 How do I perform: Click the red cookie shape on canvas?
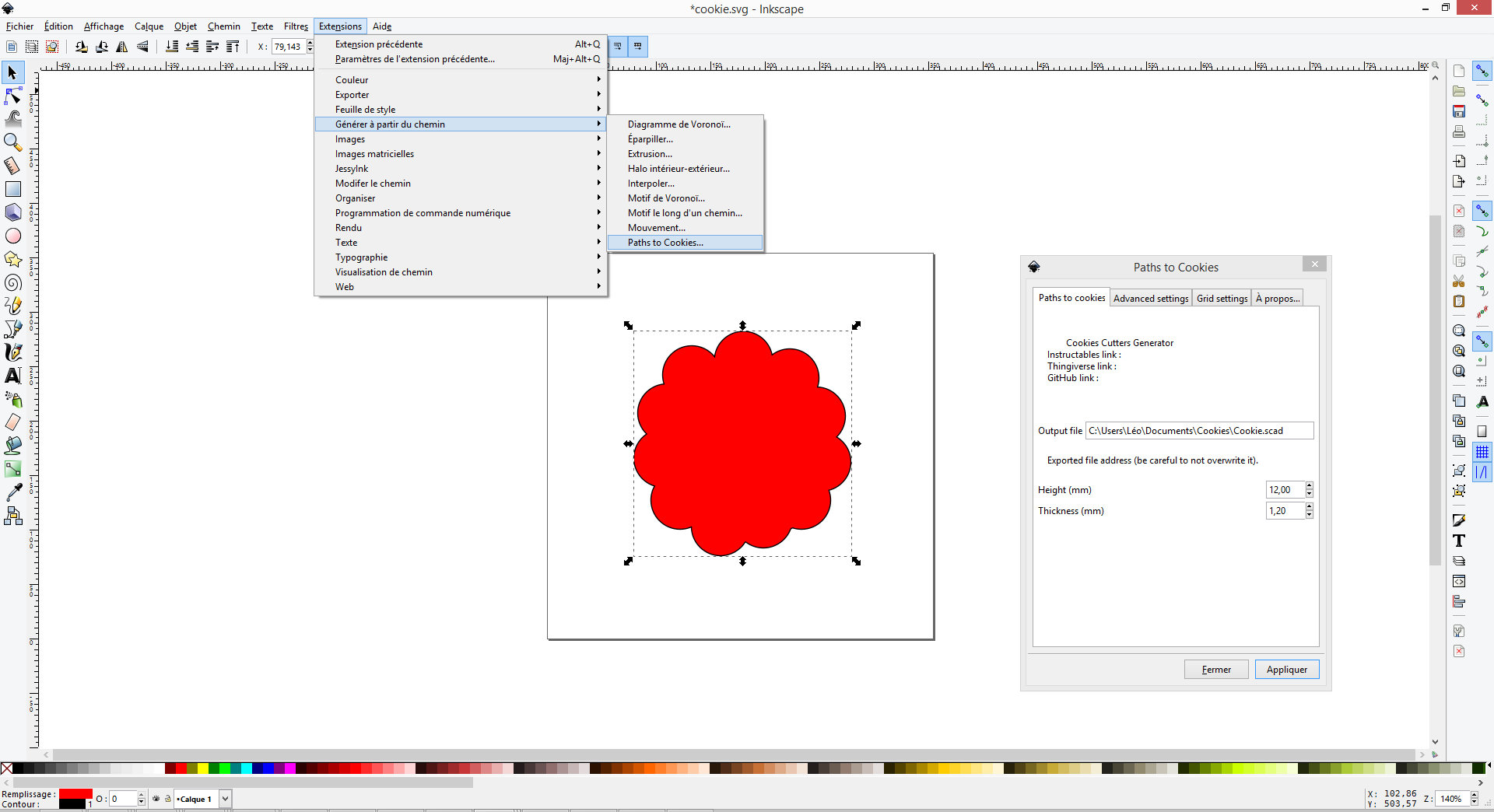pyautogui.click(x=742, y=443)
